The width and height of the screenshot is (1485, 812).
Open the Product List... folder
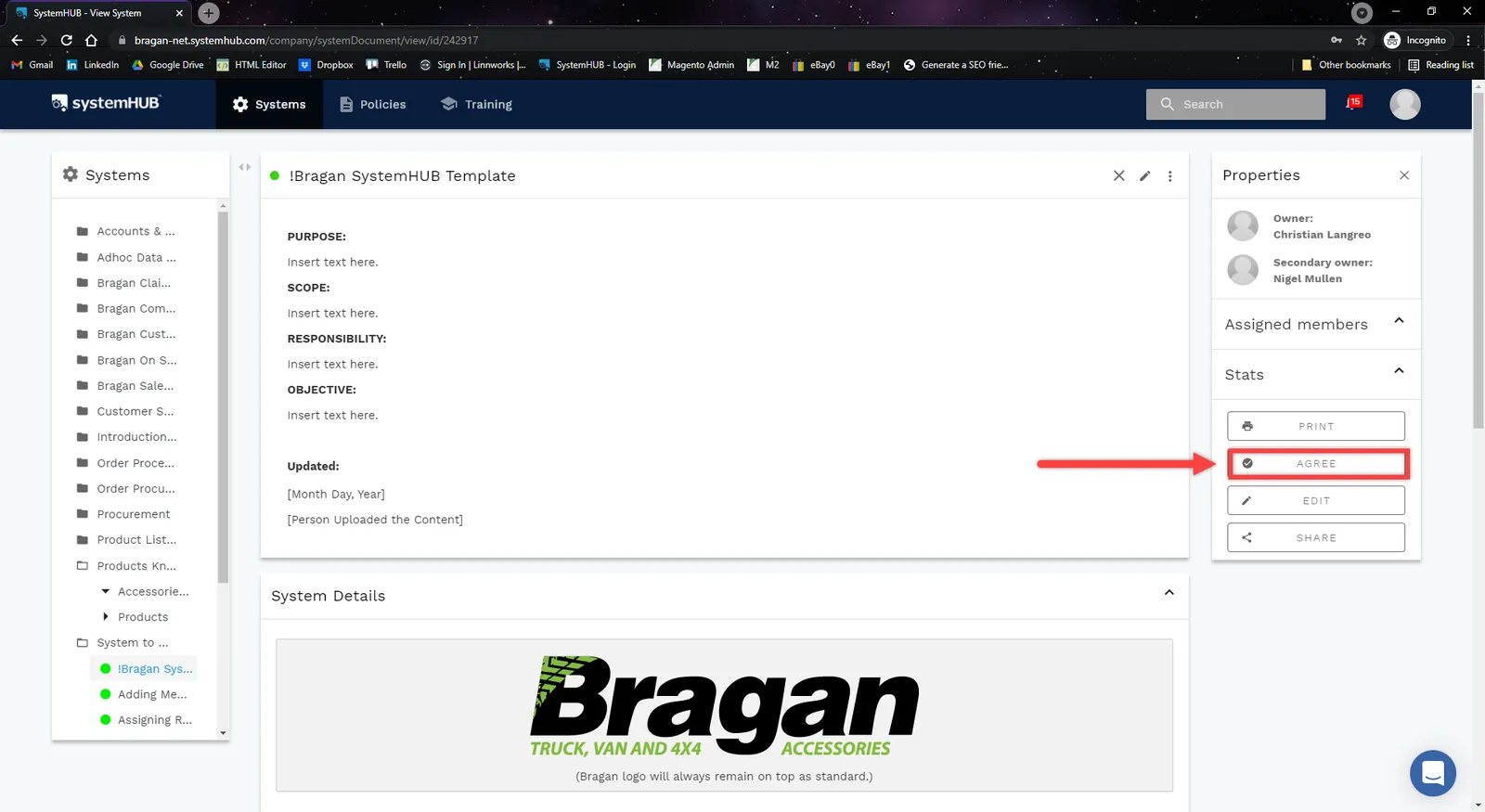coord(126,539)
